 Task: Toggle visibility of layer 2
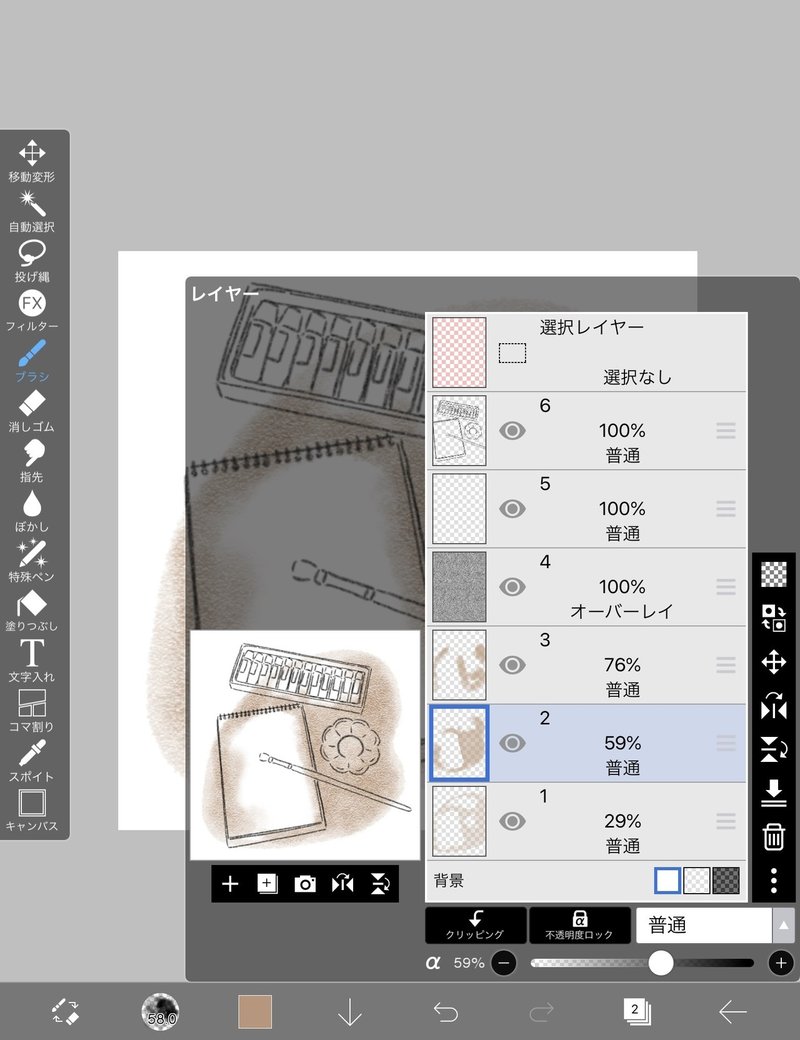tap(512, 743)
